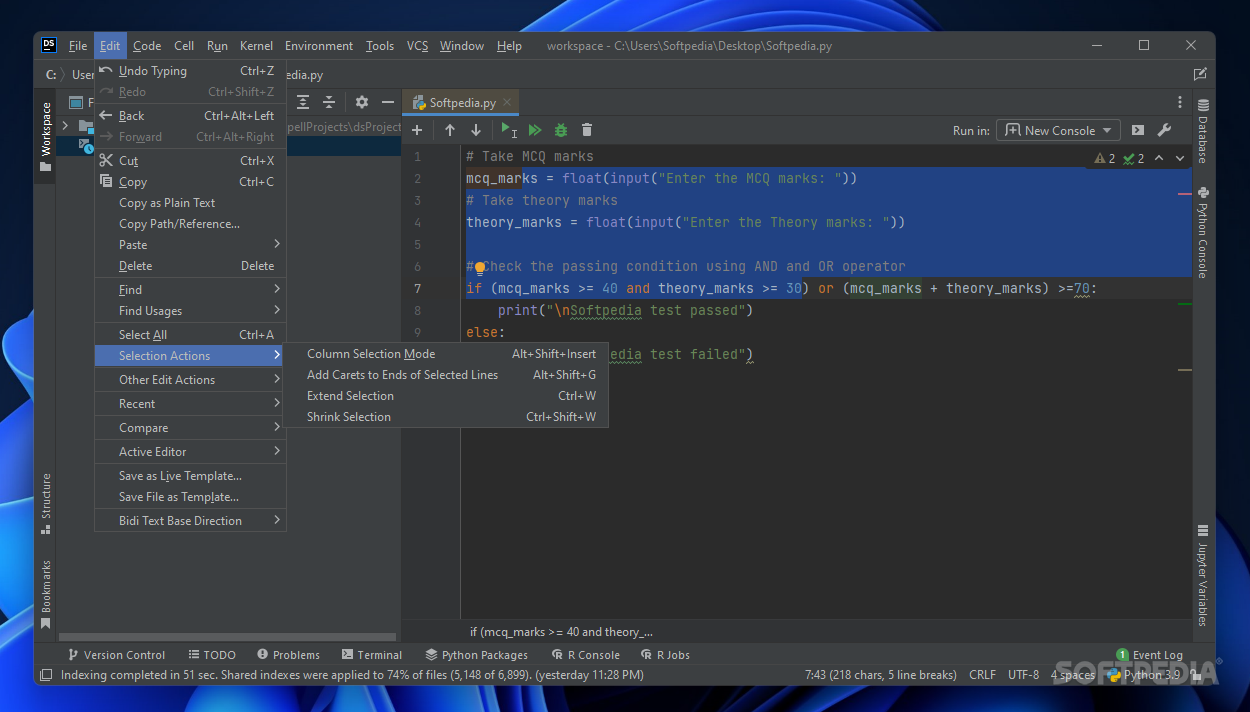Image resolution: width=1250 pixels, height=712 pixels.
Task: Open the Terminal tool tab
Action: (x=371, y=655)
